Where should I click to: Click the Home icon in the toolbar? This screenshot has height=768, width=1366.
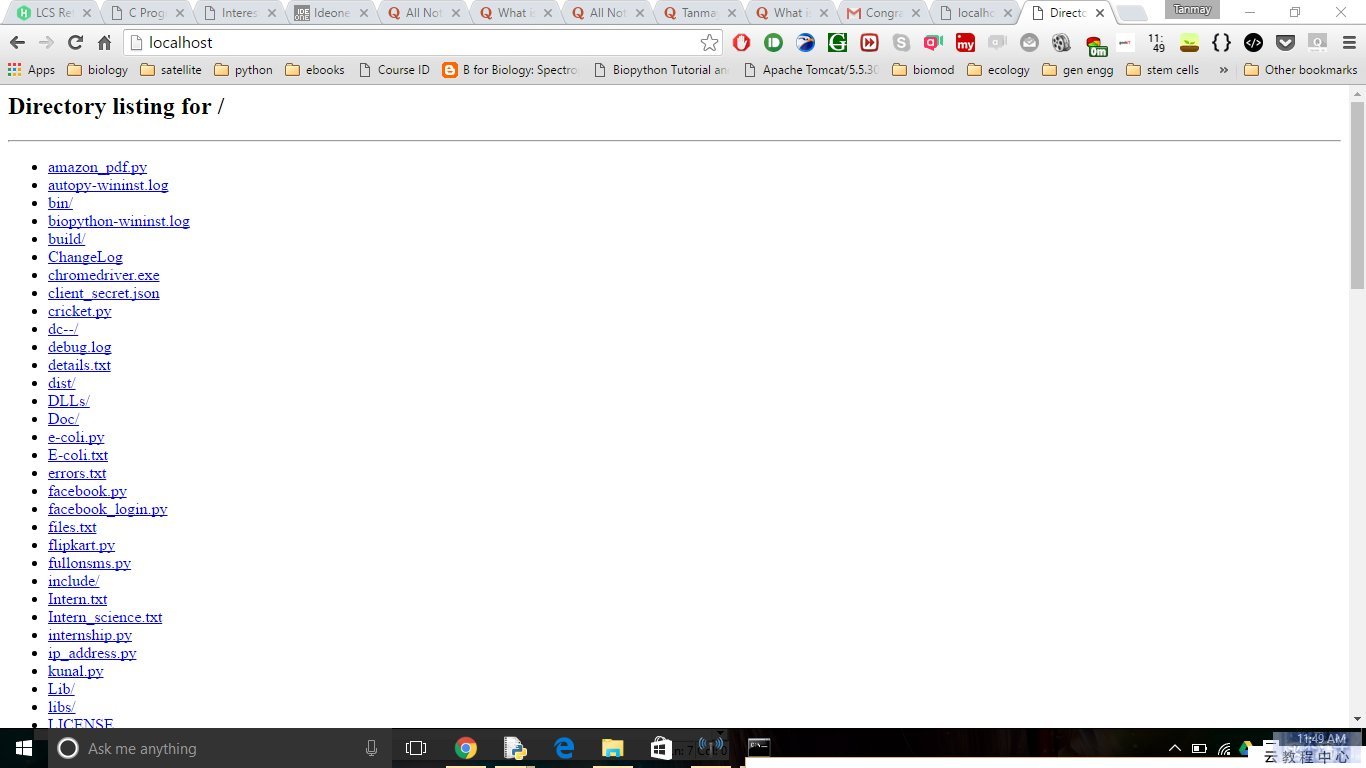104,43
